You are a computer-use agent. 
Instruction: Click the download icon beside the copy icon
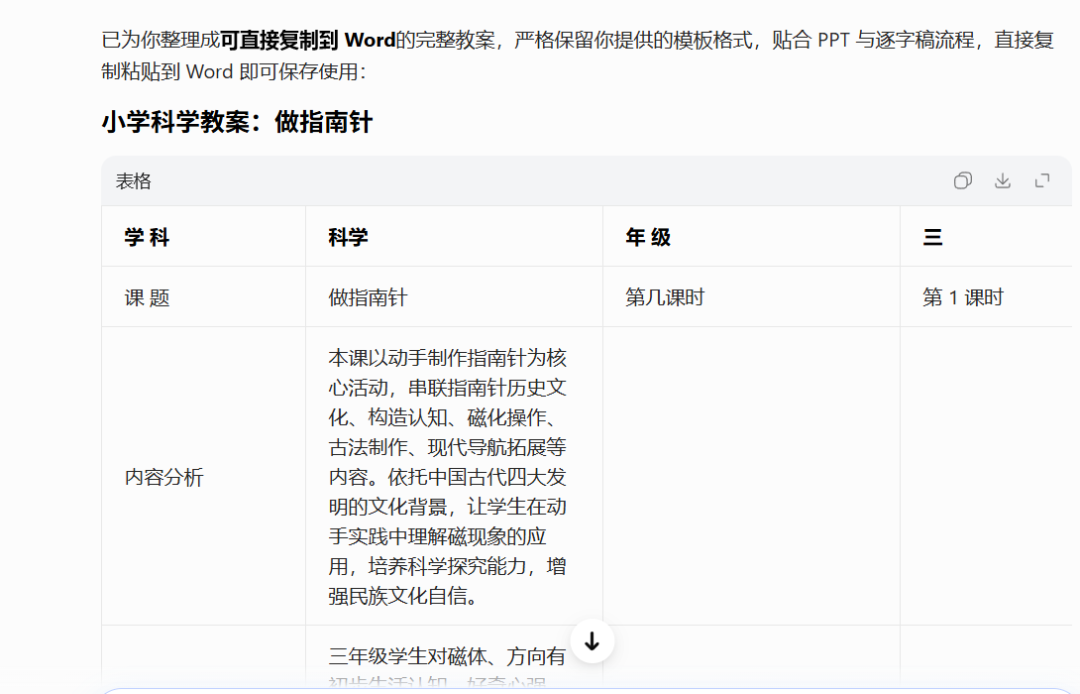1002,180
